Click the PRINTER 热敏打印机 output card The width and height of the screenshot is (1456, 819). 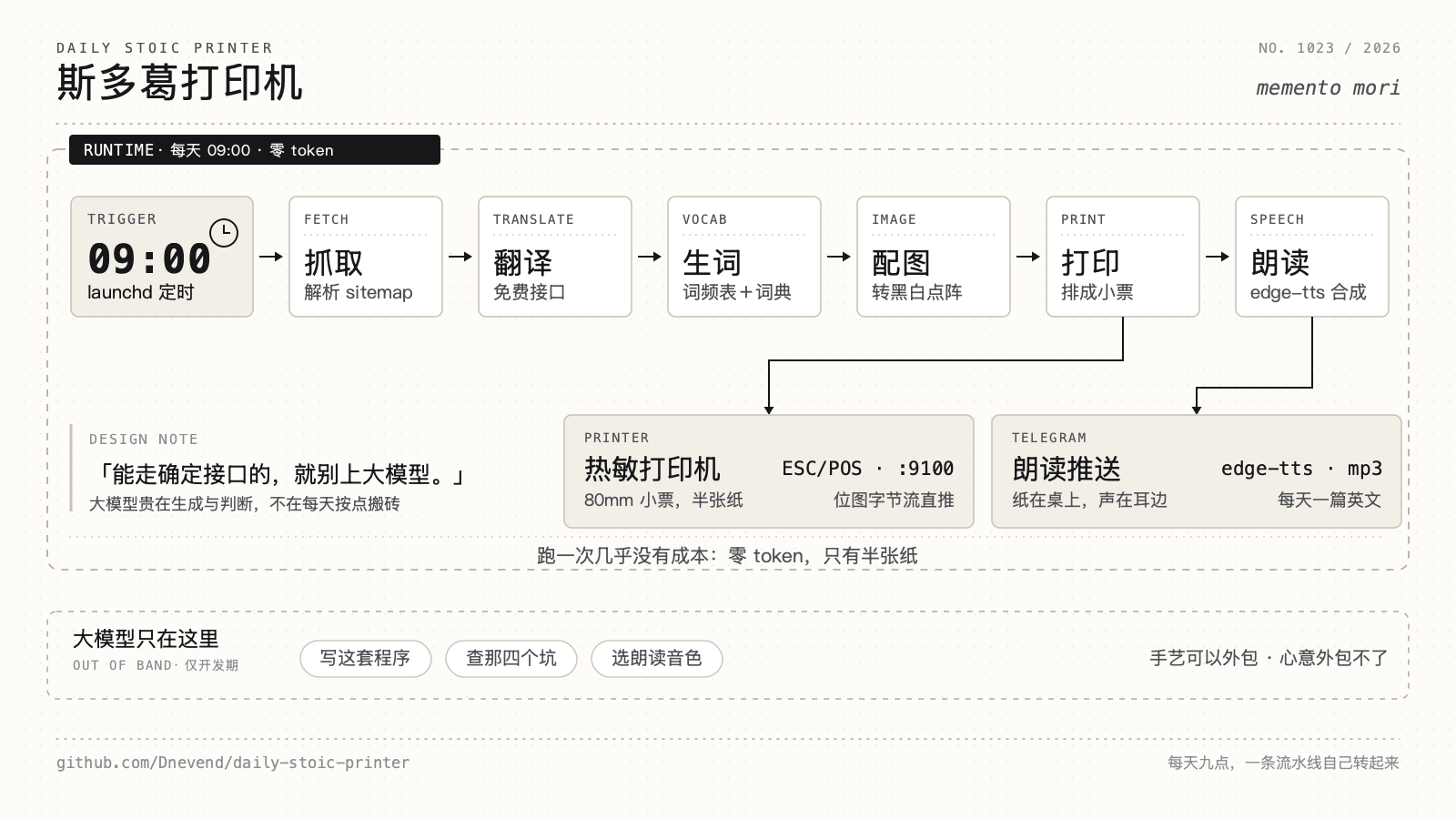[x=769, y=471]
